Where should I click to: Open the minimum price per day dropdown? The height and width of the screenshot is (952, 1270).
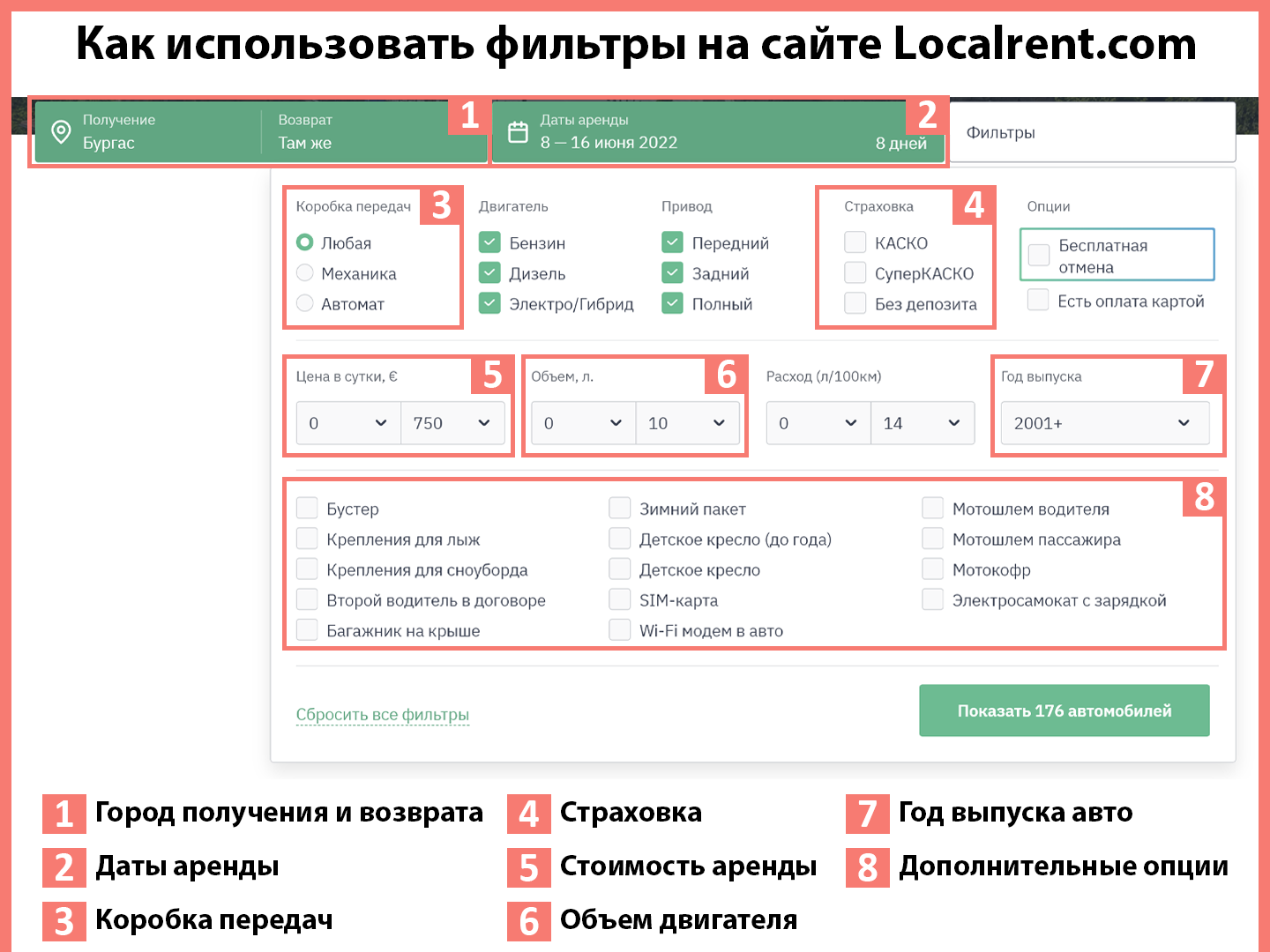click(x=348, y=423)
